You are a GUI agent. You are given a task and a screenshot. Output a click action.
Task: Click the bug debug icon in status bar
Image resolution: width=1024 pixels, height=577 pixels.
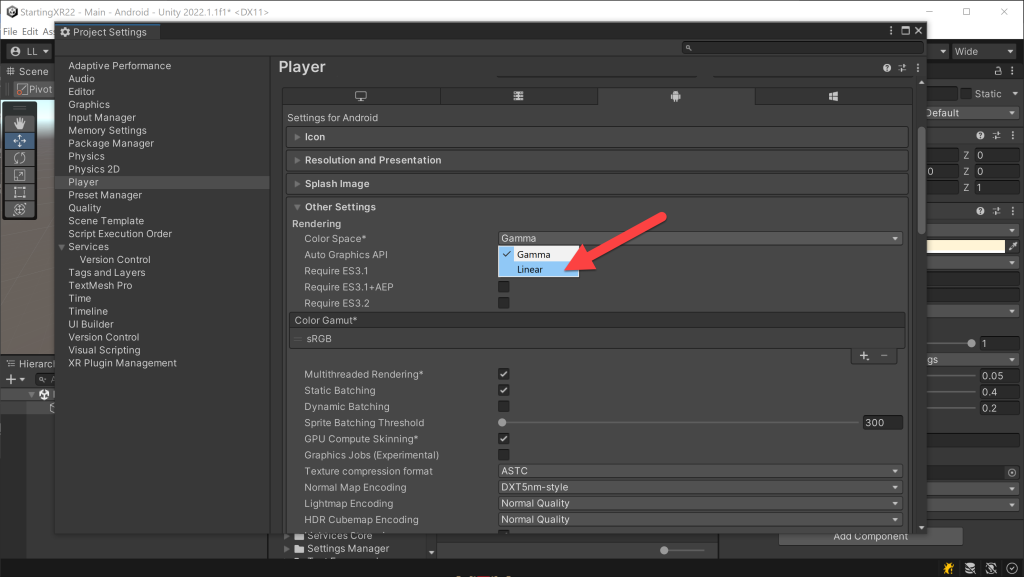tap(948, 568)
